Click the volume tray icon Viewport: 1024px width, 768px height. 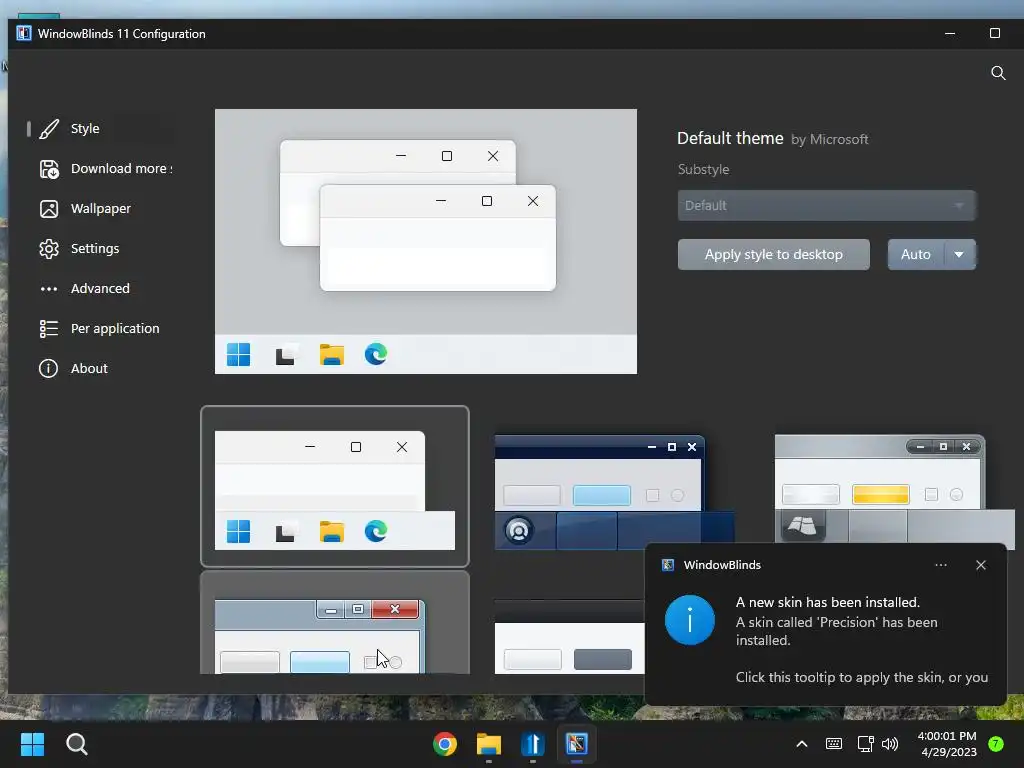(890, 744)
